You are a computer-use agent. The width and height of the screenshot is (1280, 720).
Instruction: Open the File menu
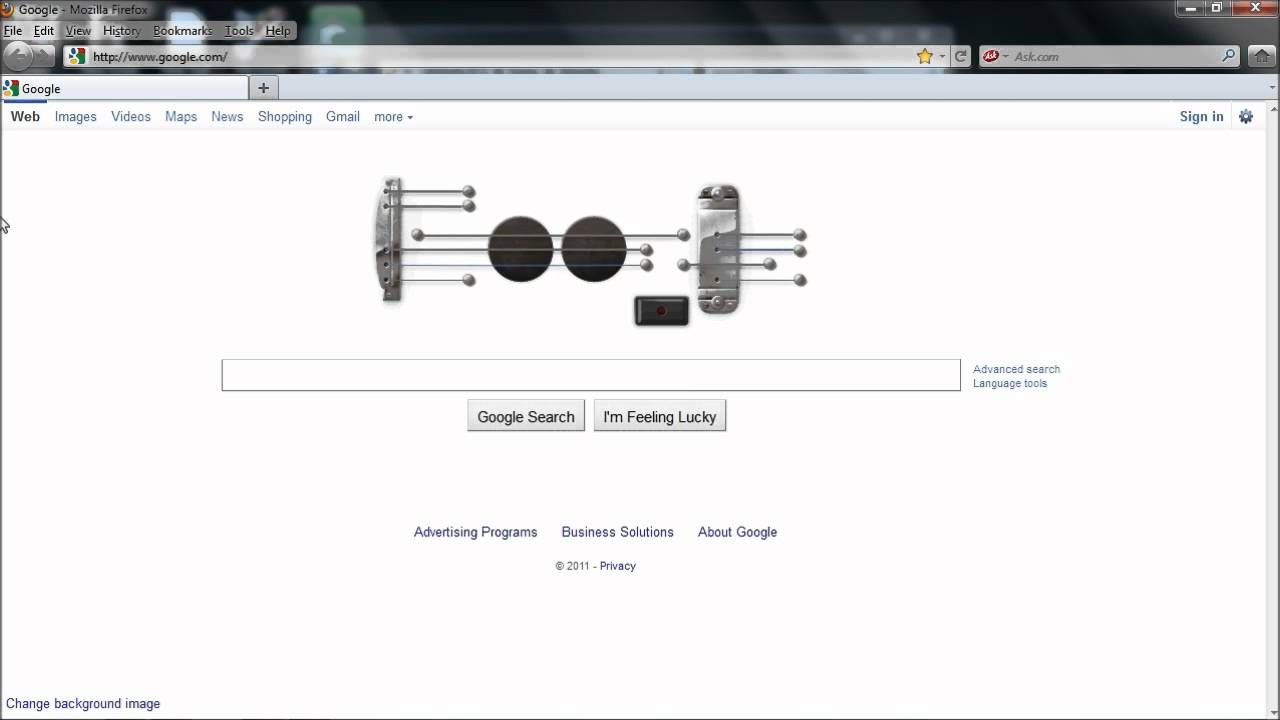click(13, 31)
